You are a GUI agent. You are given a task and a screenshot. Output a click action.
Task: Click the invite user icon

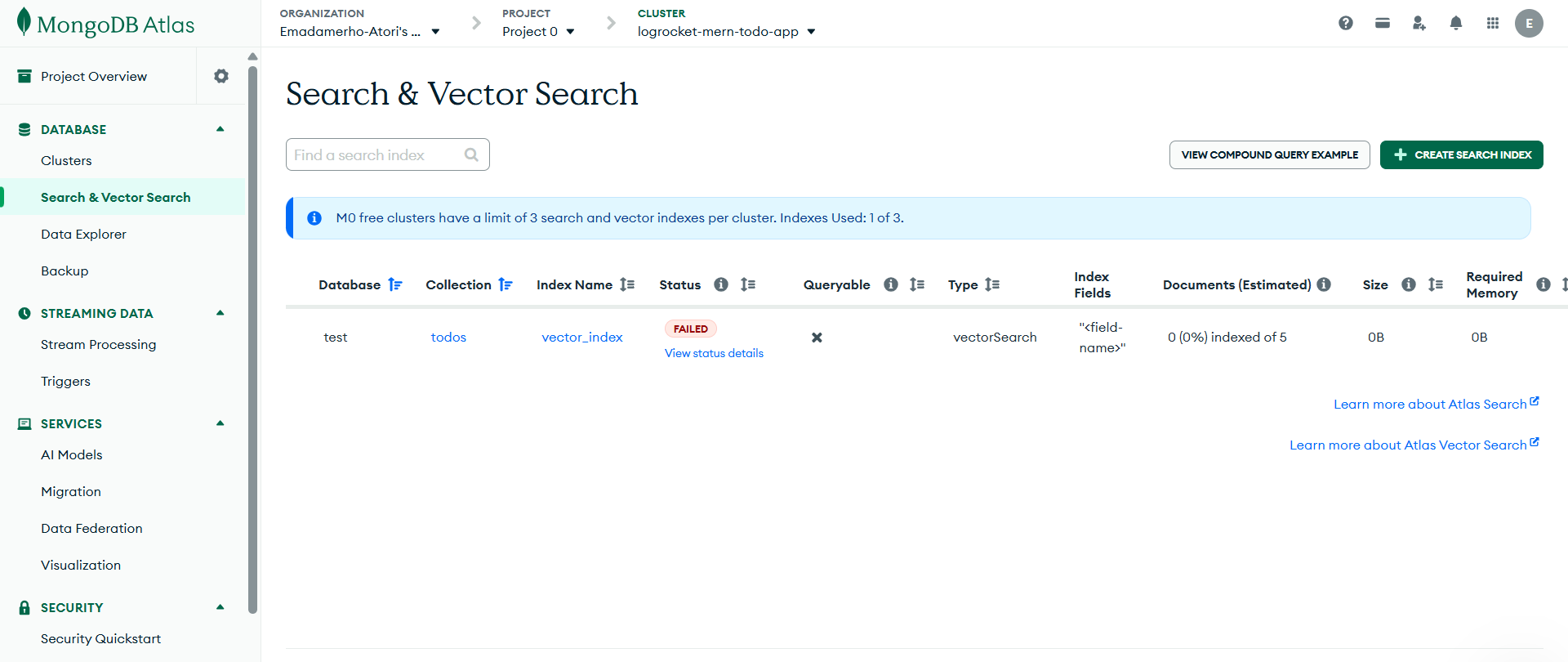[1419, 23]
